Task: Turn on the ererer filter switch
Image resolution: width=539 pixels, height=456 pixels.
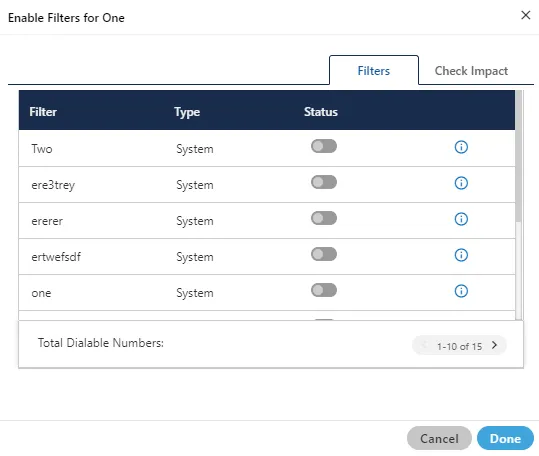Action: 324,218
